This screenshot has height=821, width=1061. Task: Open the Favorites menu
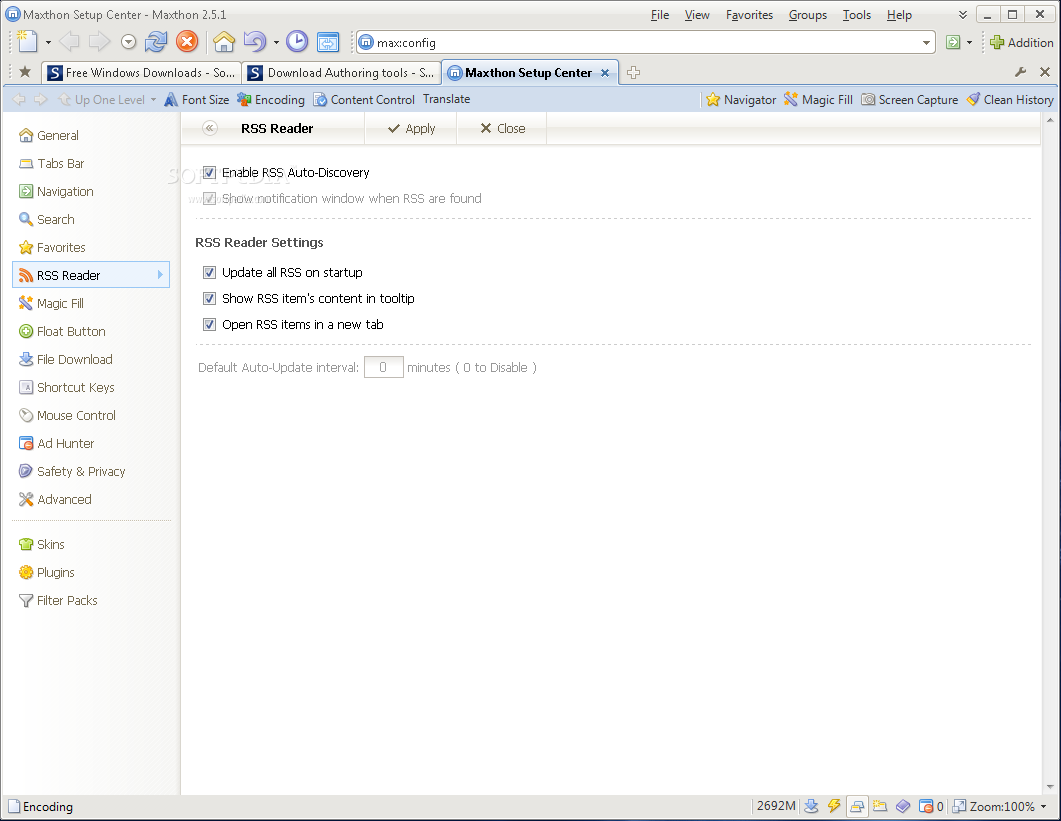(749, 15)
